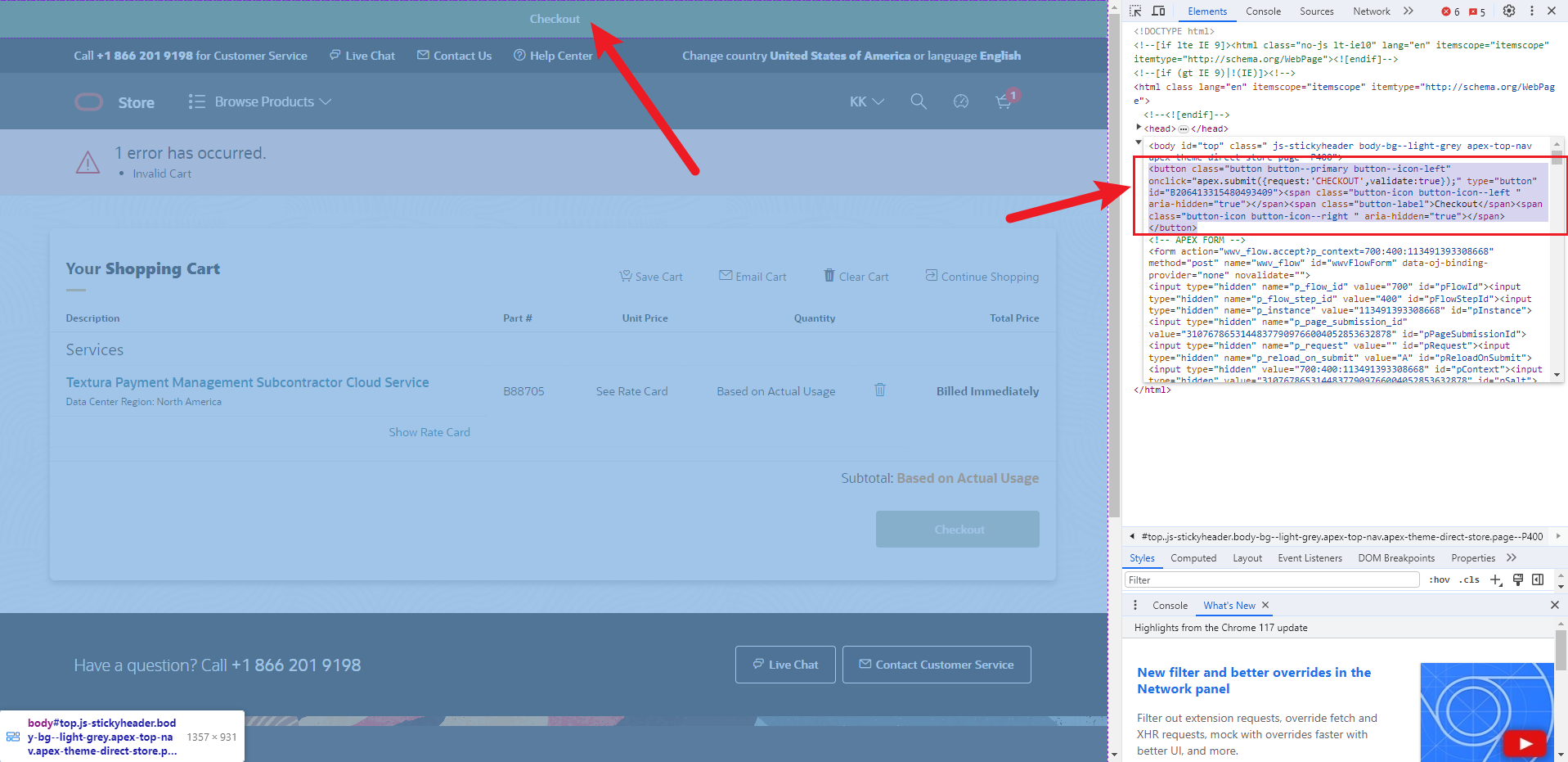Click the styles Filter input field
The width and height of the screenshot is (1568, 762).
point(1271,579)
